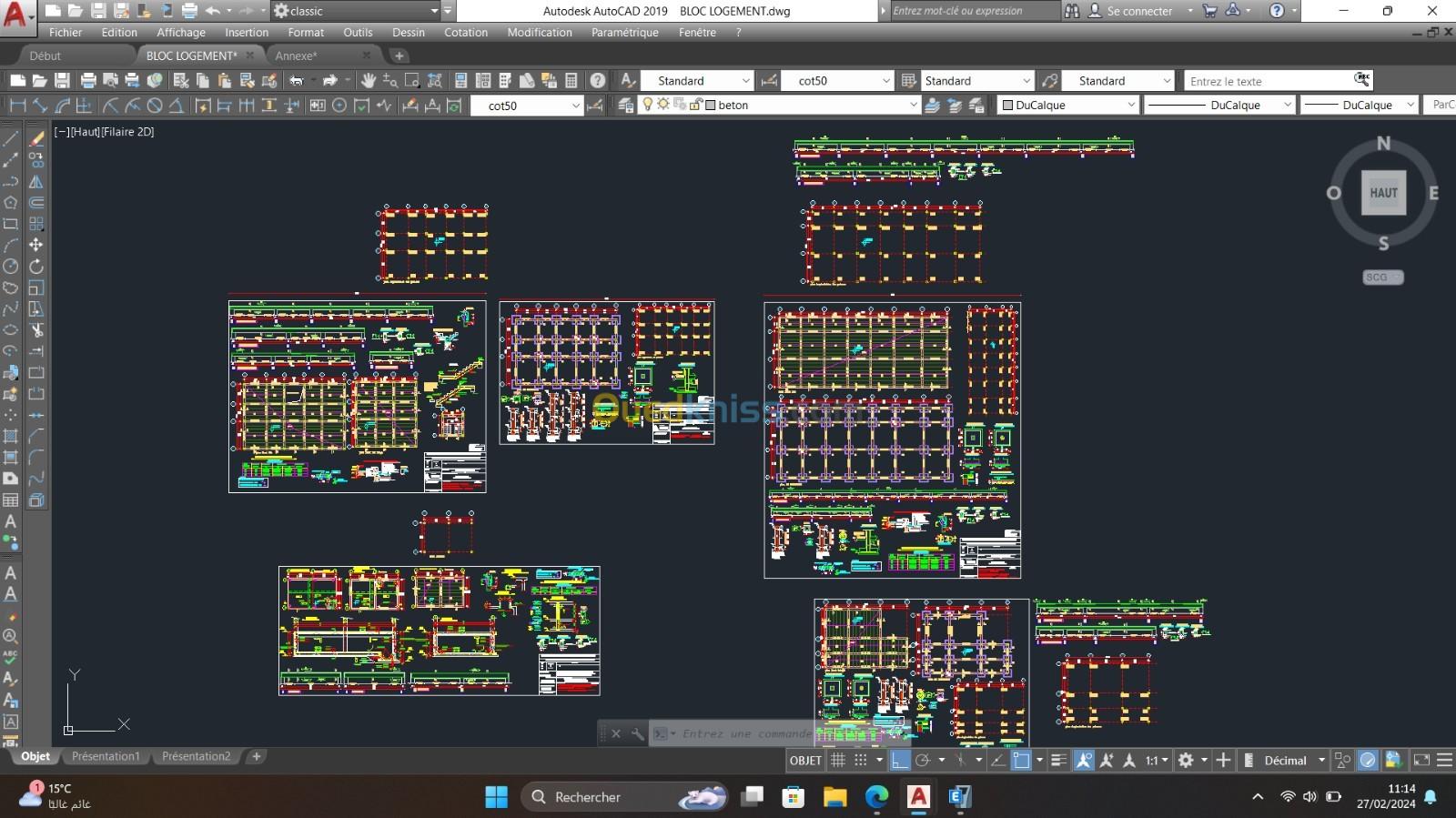Click the Center Mark dimension tool

point(339,106)
